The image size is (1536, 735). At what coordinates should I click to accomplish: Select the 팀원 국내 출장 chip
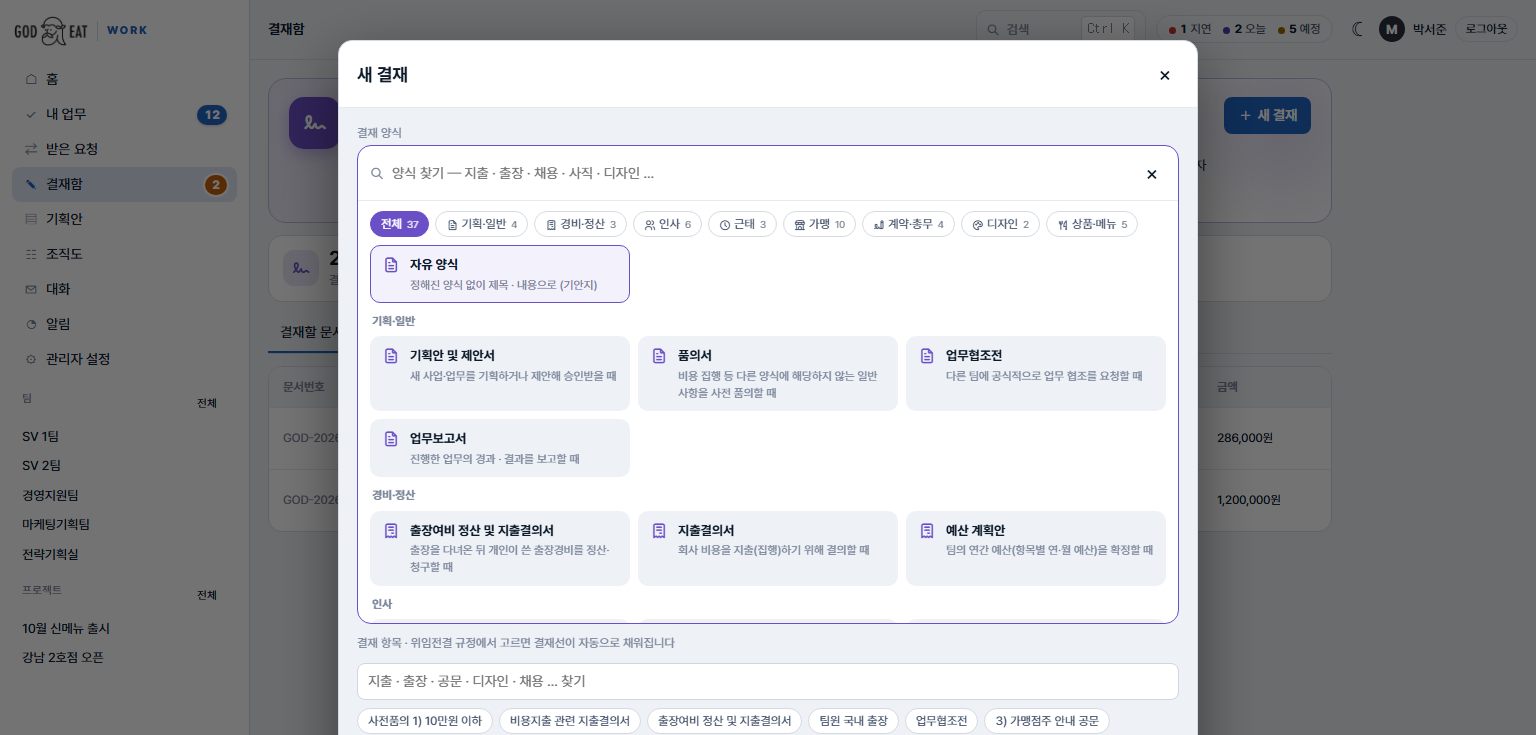pos(853,721)
